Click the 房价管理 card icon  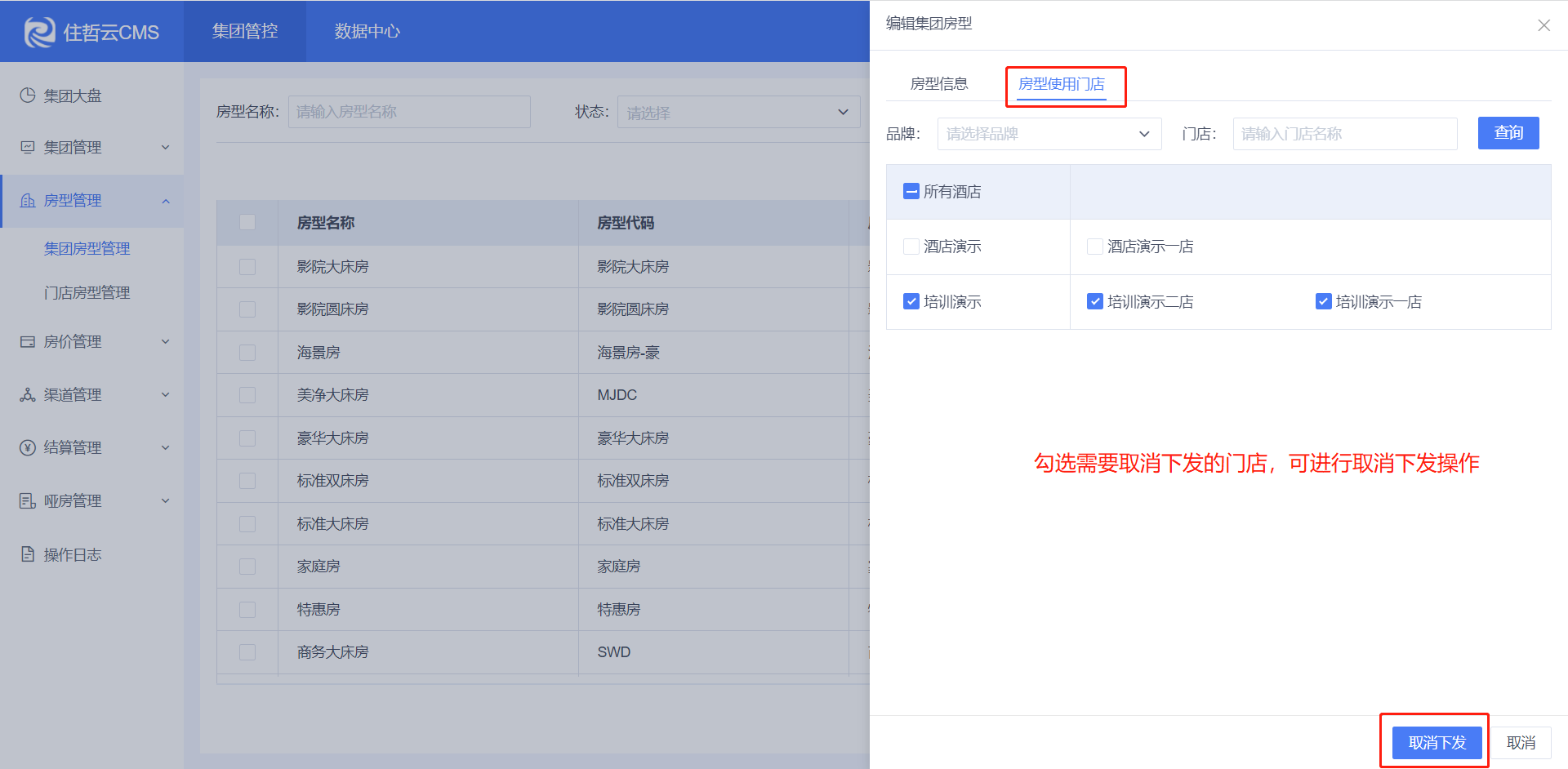click(28, 341)
